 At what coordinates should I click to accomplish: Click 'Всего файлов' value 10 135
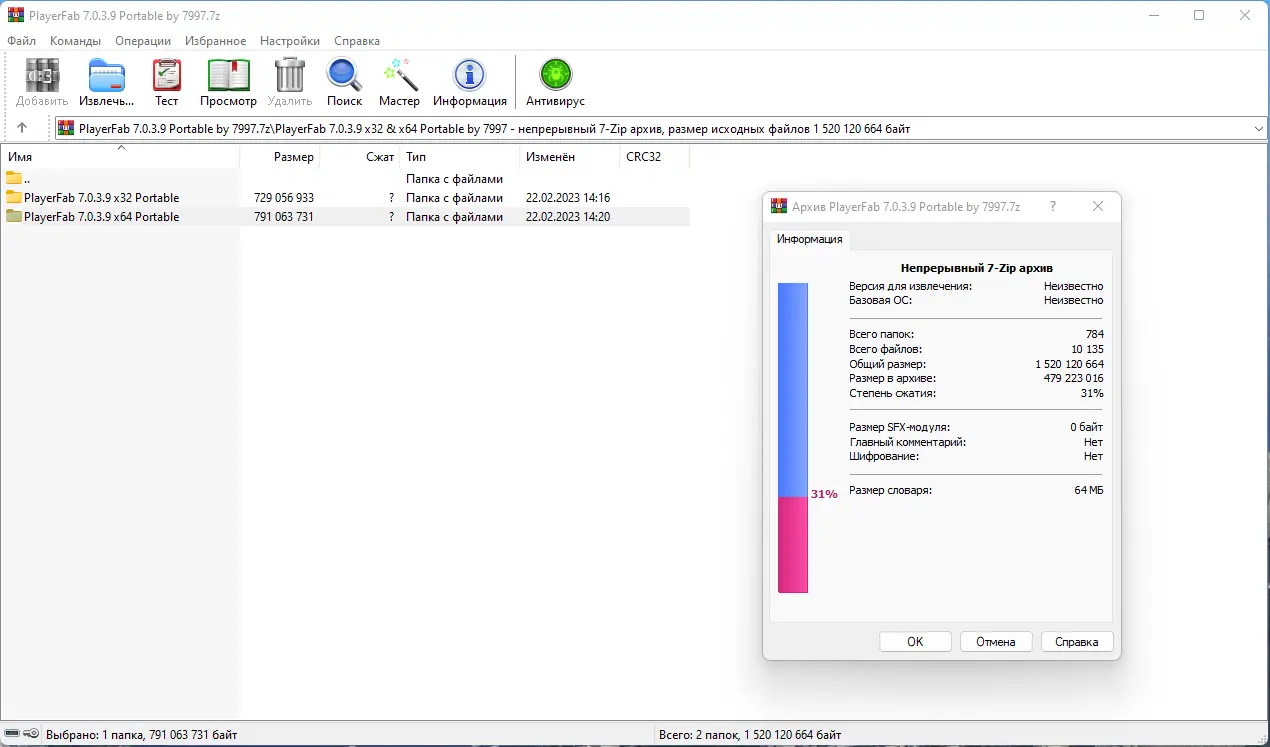pos(1087,349)
